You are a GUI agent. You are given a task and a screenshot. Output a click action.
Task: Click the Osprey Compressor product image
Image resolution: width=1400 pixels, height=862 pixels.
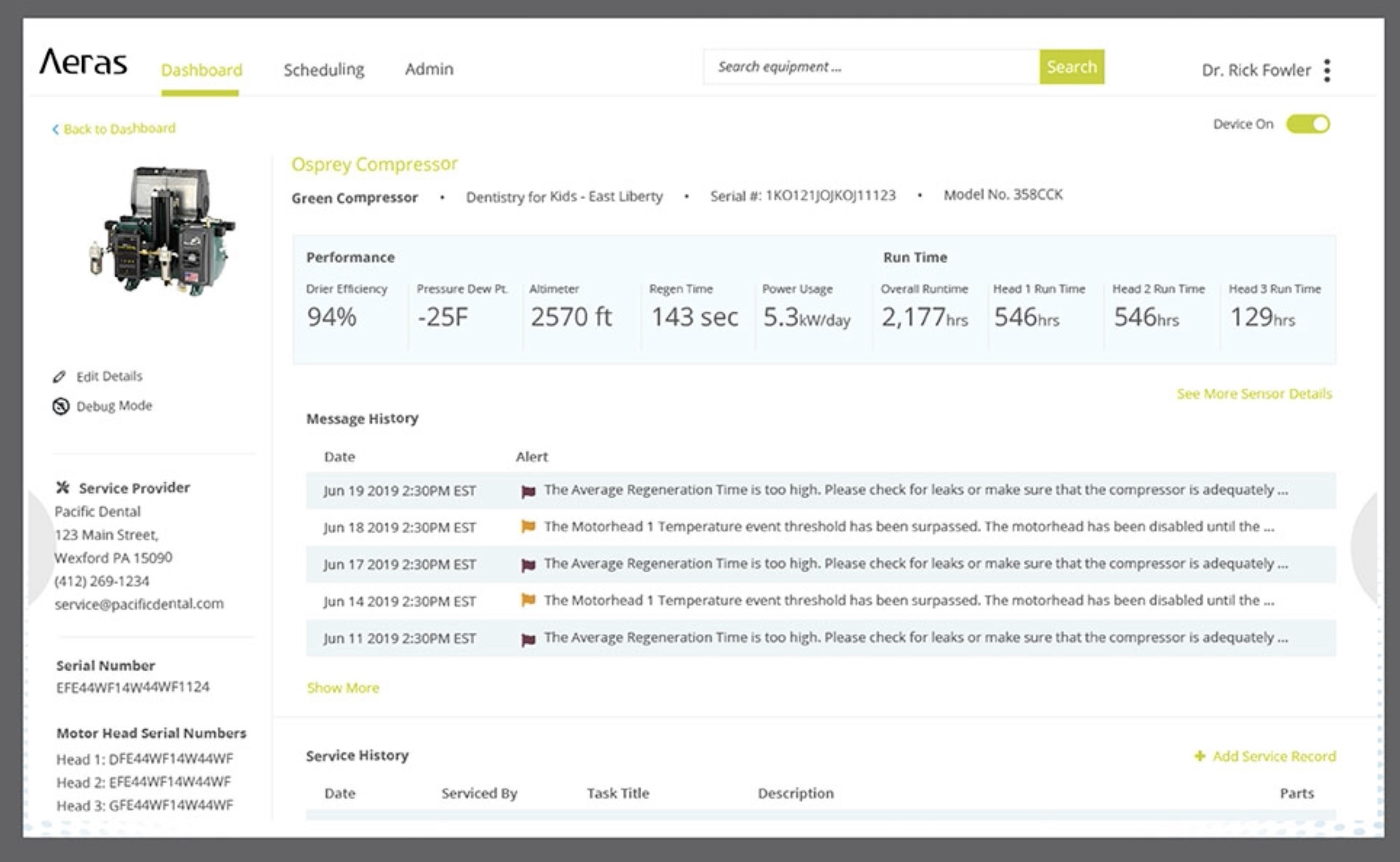coord(162,230)
